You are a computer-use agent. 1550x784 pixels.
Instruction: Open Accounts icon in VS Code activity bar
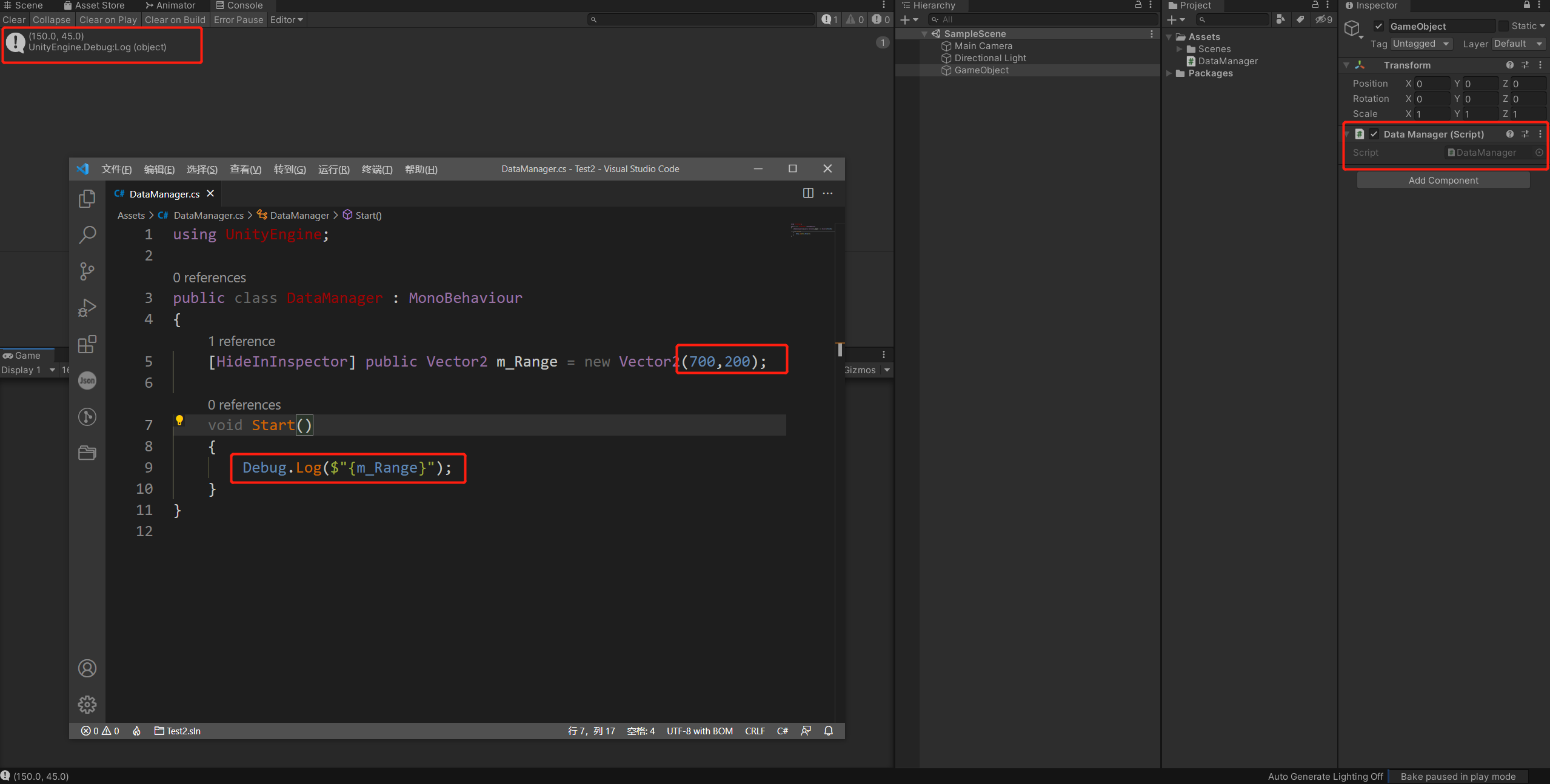[x=87, y=668]
